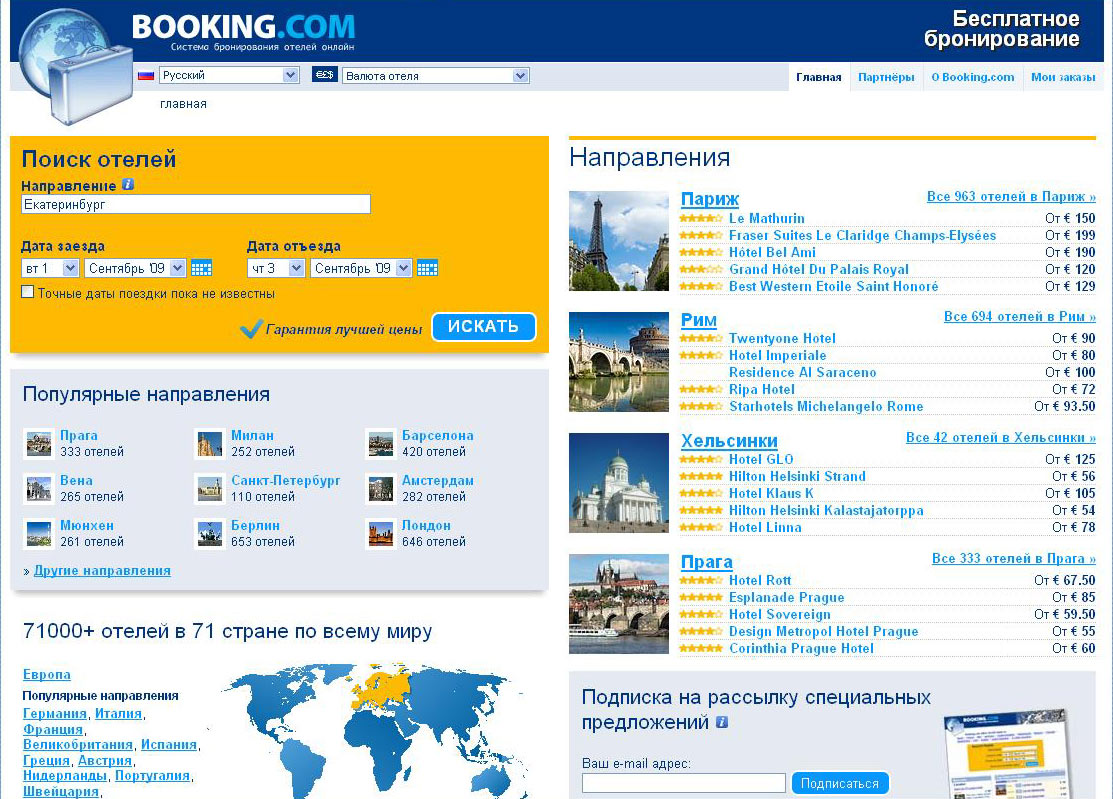Click the e-mail address input field
Screen dimensions: 1113x799
tap(684, 783)
